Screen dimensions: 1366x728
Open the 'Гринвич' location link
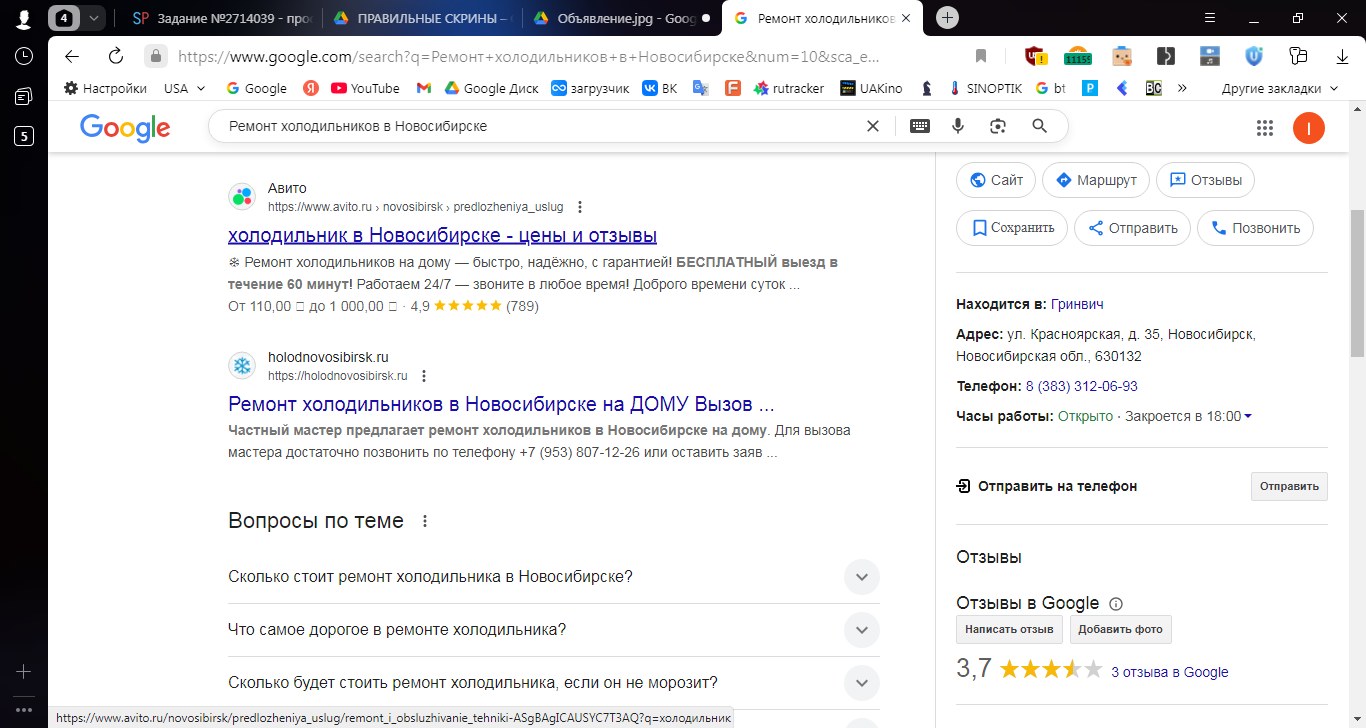click(1077, 304)
